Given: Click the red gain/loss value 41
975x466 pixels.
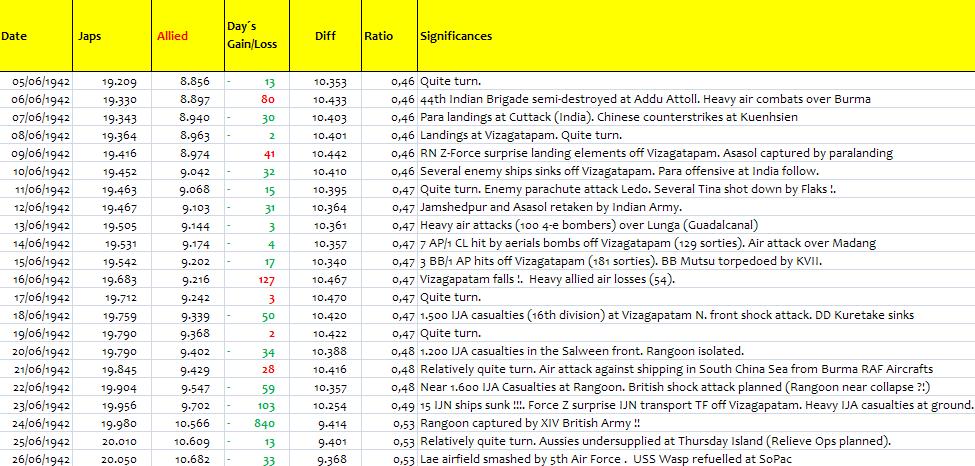Looking at the screenshot, I should tap(257, 153).
